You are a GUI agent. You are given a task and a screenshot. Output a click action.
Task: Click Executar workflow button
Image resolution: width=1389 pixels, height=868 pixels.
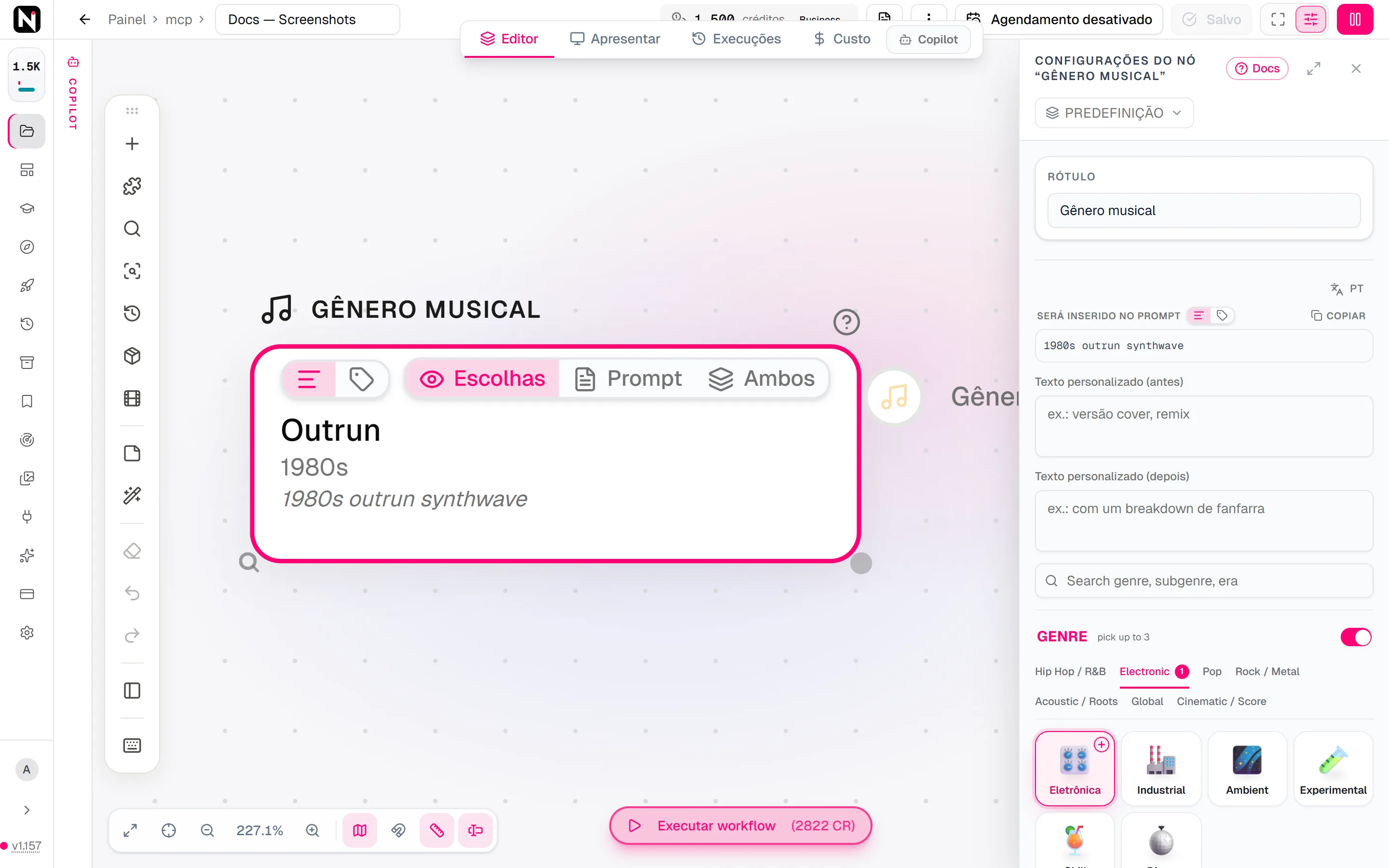tap(740, 826)
